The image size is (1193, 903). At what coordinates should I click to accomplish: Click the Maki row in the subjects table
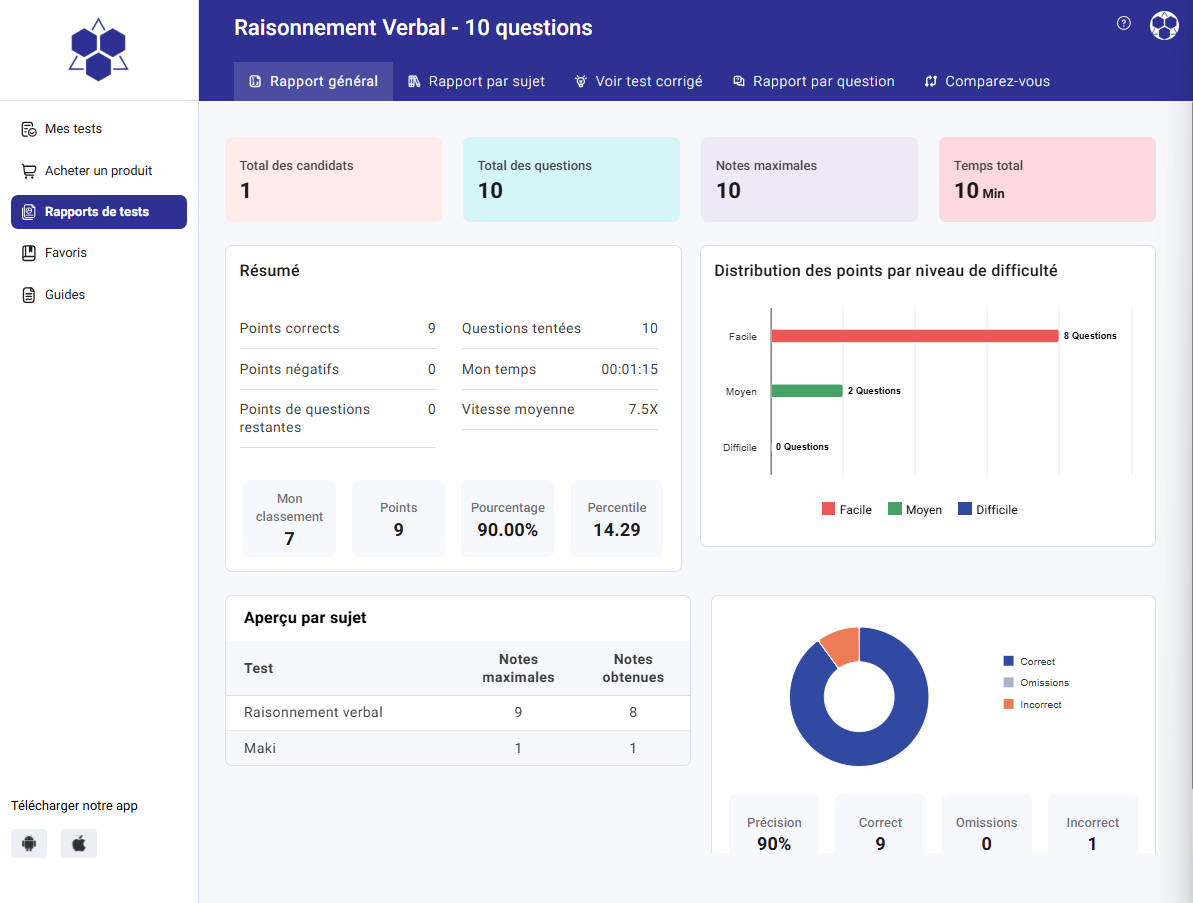[260, 746]
